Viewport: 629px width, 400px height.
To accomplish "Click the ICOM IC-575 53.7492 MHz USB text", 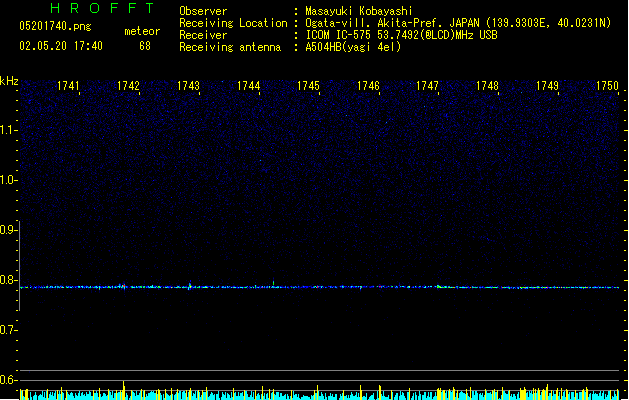I will pos(402,35).
